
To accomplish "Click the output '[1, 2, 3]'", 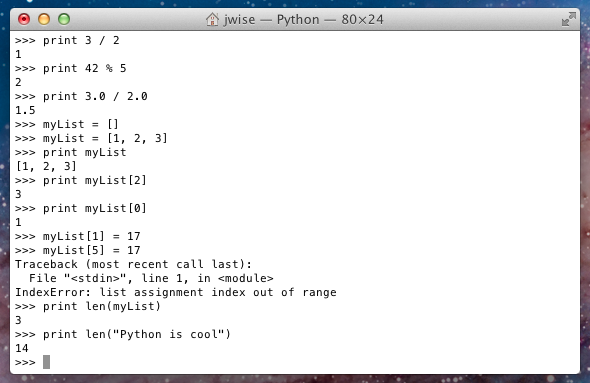I will pyautogui.click(x=46, y=166).
